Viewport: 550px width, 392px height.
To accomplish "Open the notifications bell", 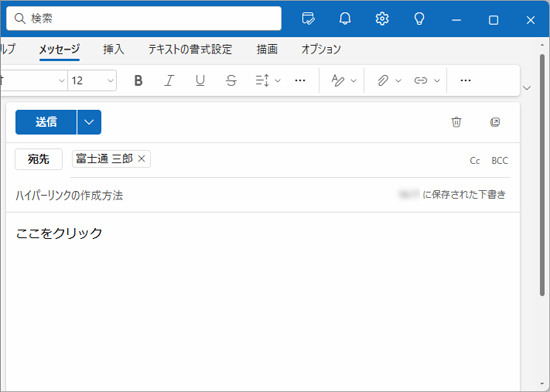I will 345,19.
